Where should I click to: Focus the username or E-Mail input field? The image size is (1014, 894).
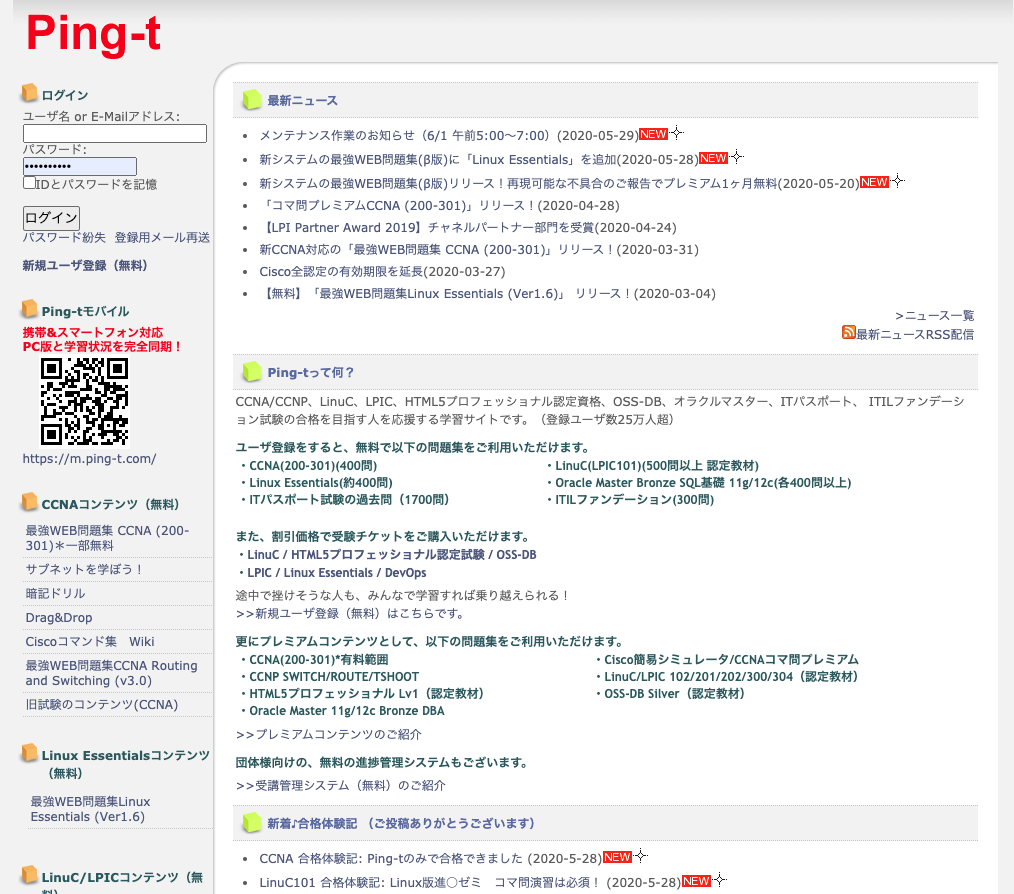click(x=115, y=133)
